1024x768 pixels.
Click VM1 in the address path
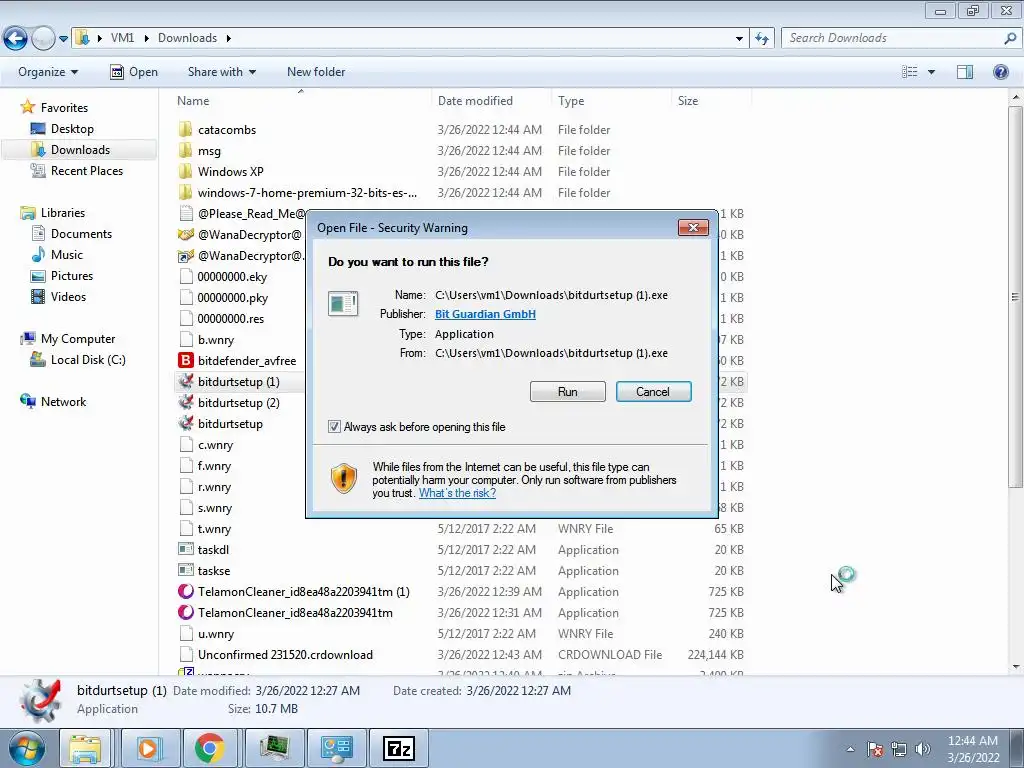tap(122, 38)
